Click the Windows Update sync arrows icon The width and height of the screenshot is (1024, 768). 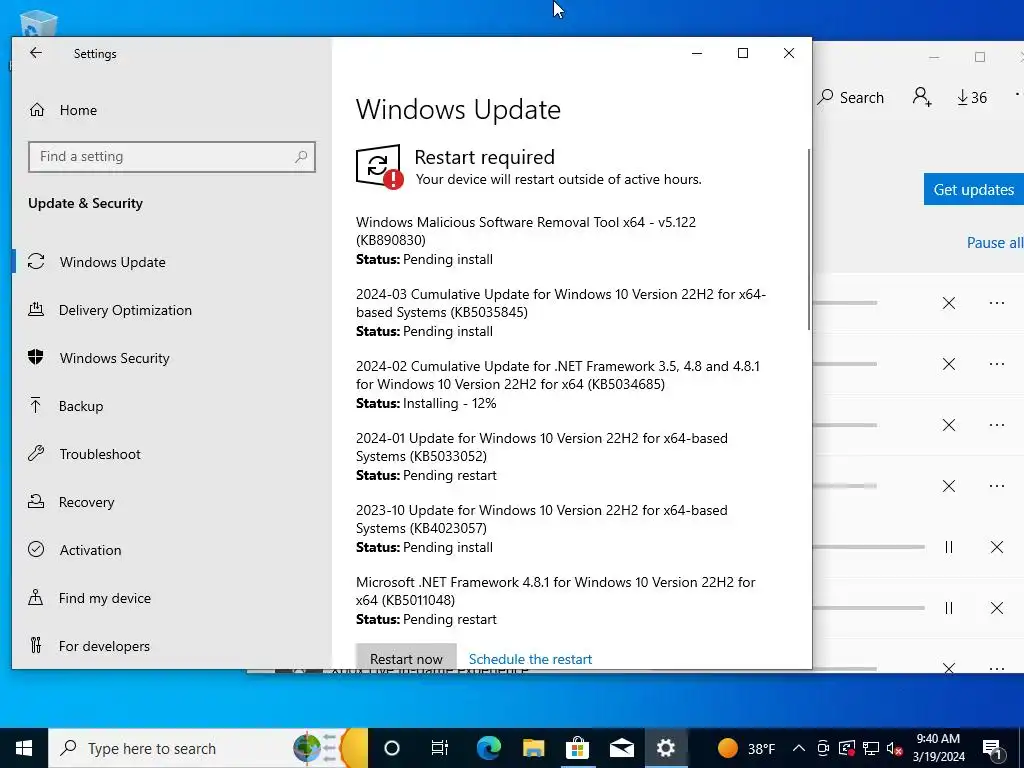coord(36,262)
